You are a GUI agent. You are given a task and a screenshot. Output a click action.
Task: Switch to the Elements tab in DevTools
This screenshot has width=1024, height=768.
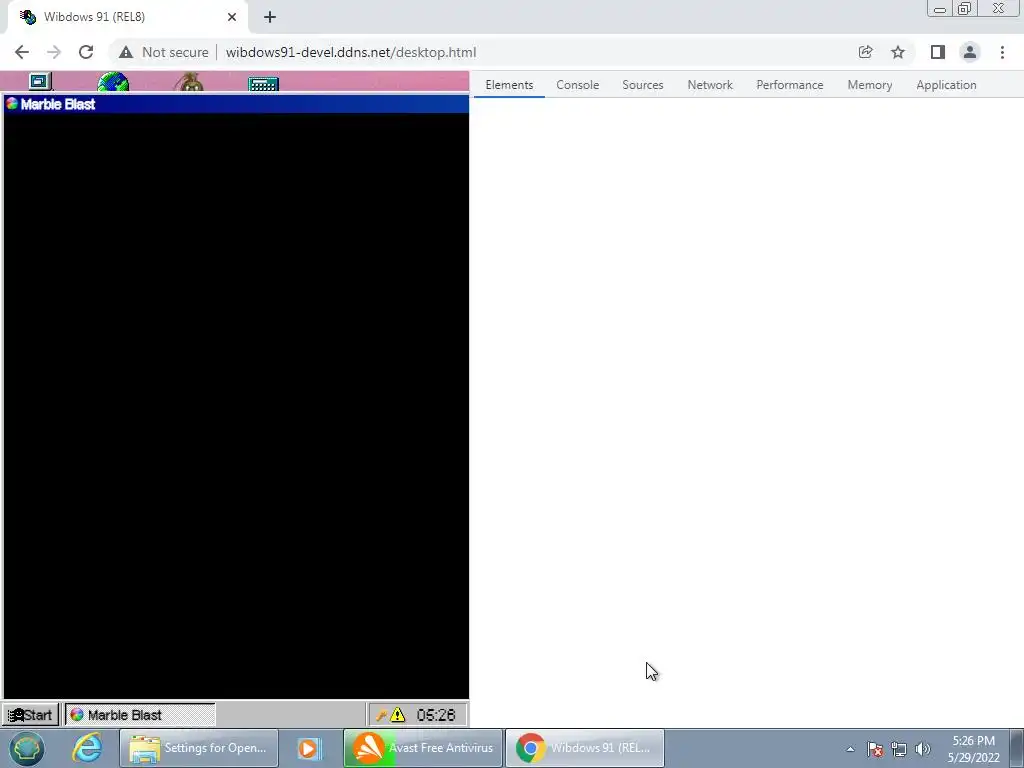pyautogui.click(x=509, y=85)
